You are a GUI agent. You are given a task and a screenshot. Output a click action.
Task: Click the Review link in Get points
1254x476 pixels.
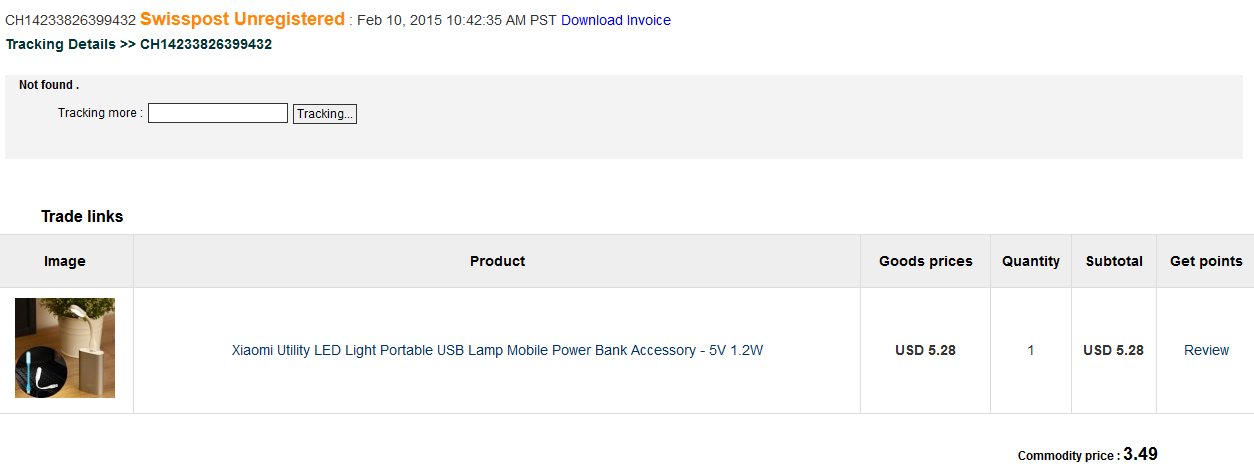click(1206, 350)
